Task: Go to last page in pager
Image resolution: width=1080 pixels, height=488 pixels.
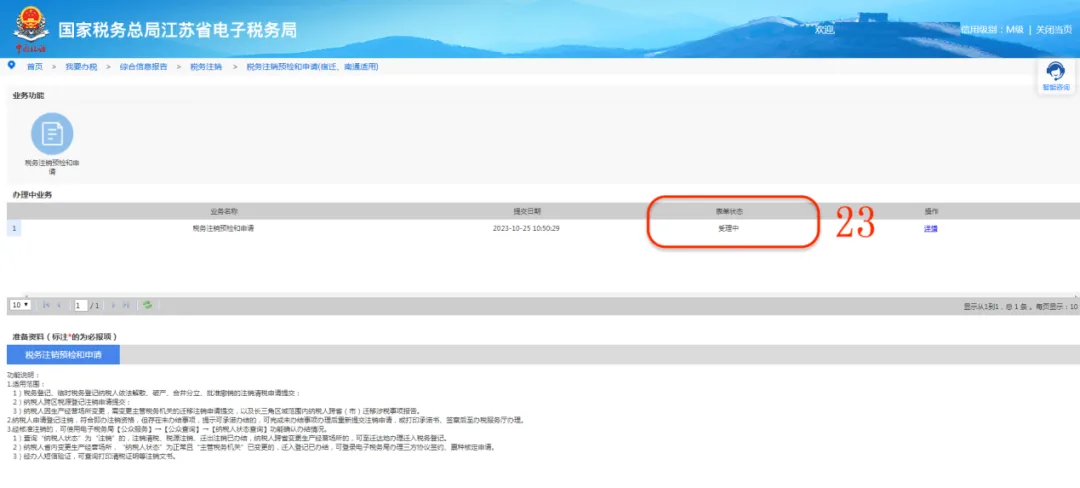Action: point(126,305)
